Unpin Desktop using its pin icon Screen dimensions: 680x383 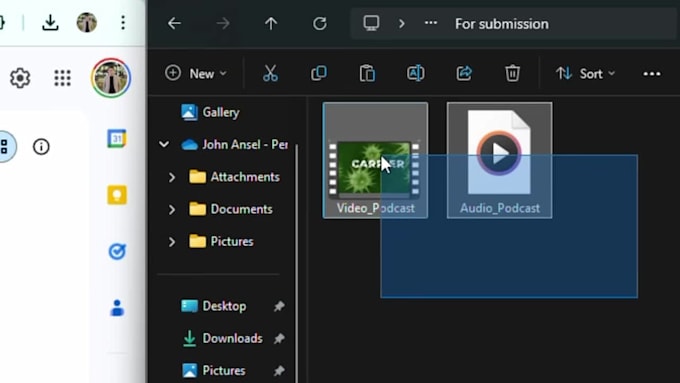(x=279, y=306)
